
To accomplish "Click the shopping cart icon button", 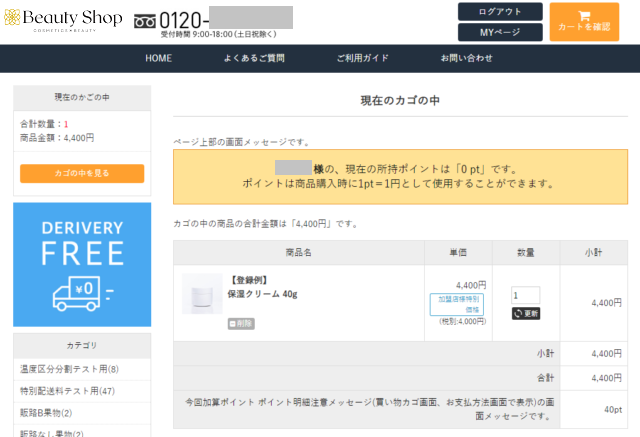I will pos(584,21).
